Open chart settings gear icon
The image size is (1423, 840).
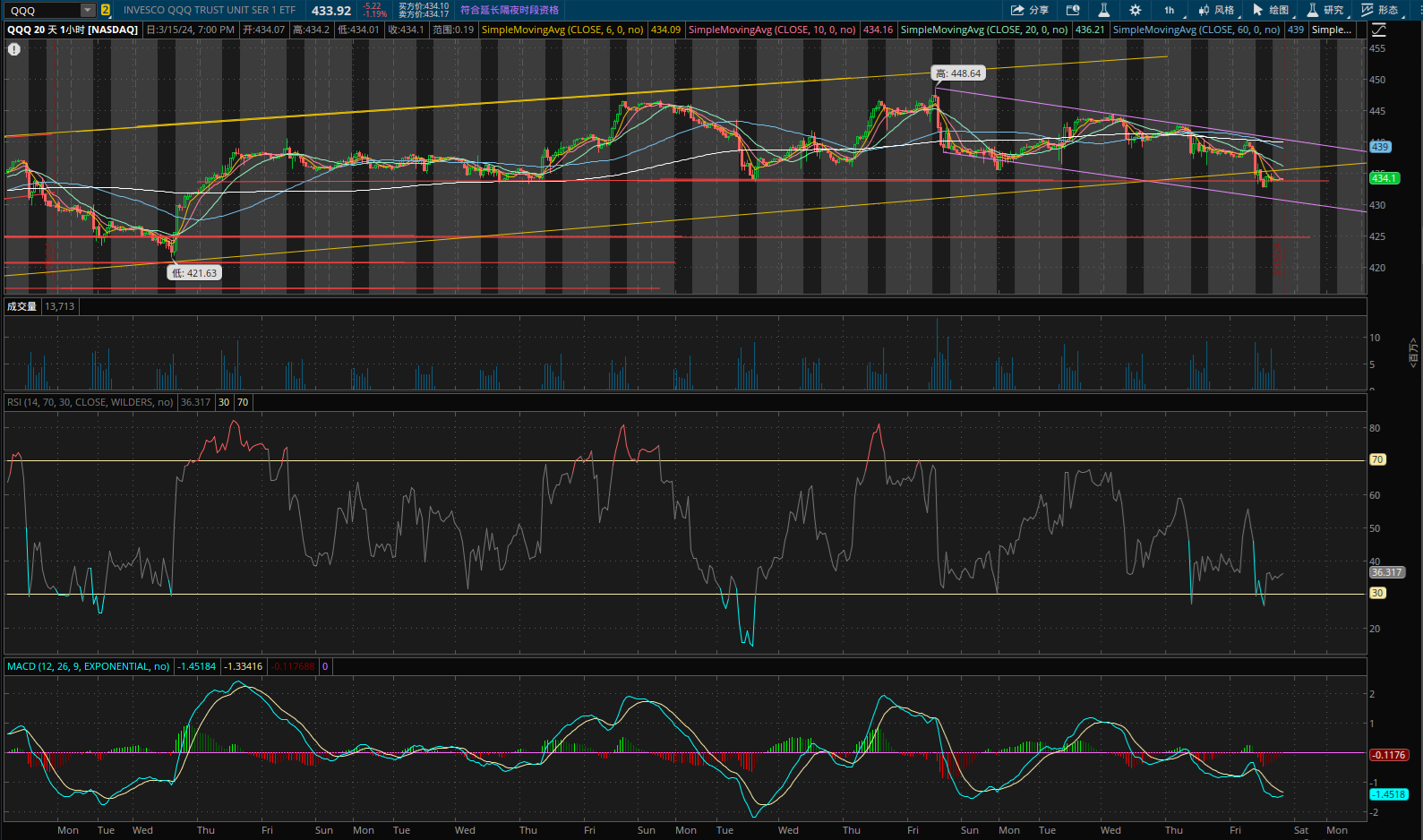[x=1136, y=10]
